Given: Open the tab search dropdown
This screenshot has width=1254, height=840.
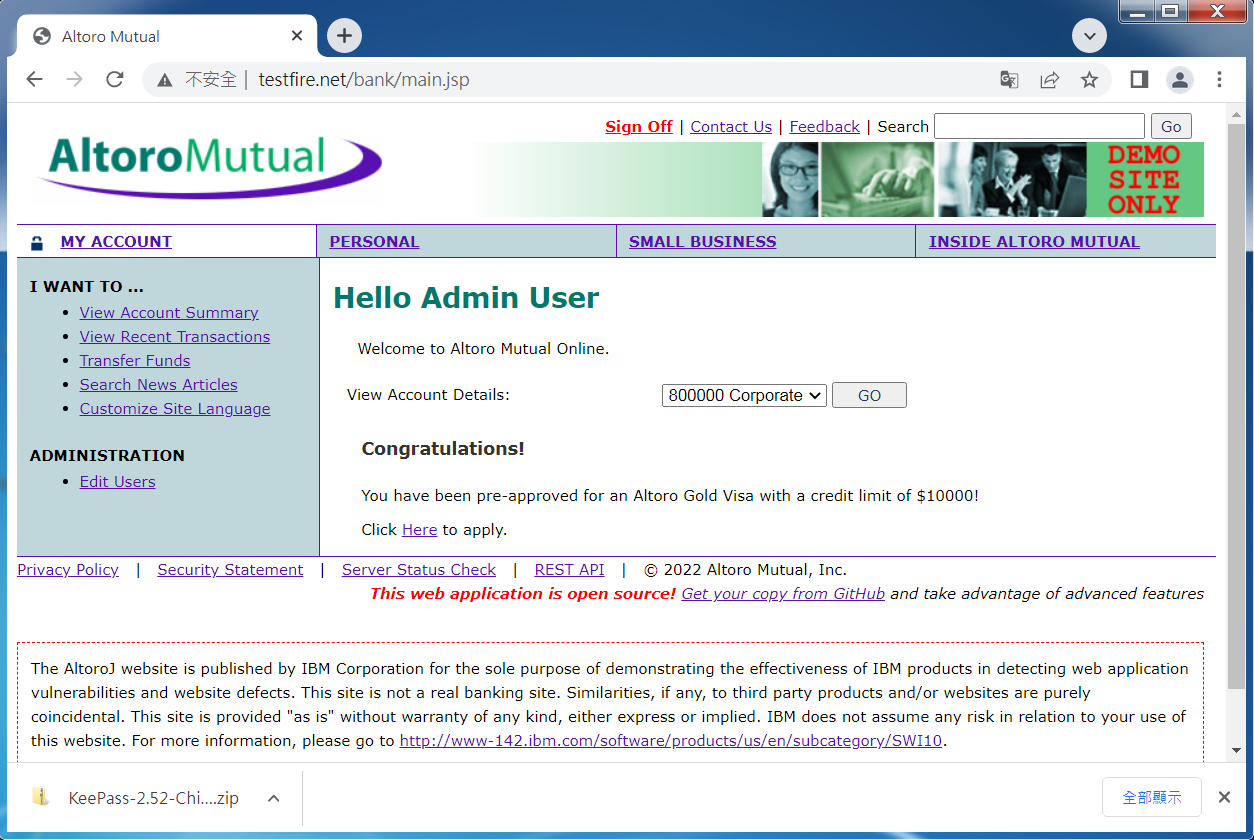Looking at the screenshot, I should click(1089, 37).
